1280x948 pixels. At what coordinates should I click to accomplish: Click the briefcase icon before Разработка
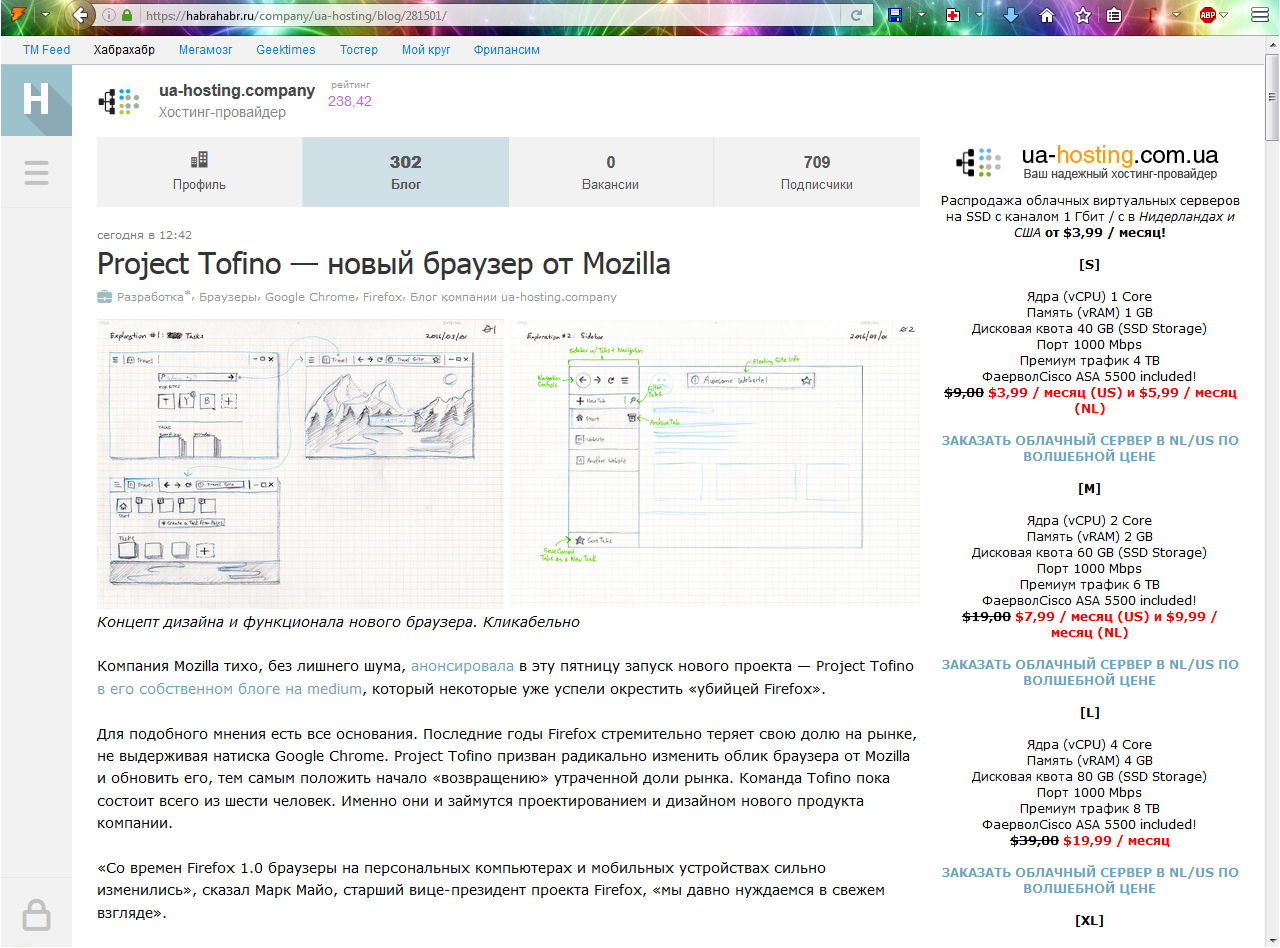104,297
